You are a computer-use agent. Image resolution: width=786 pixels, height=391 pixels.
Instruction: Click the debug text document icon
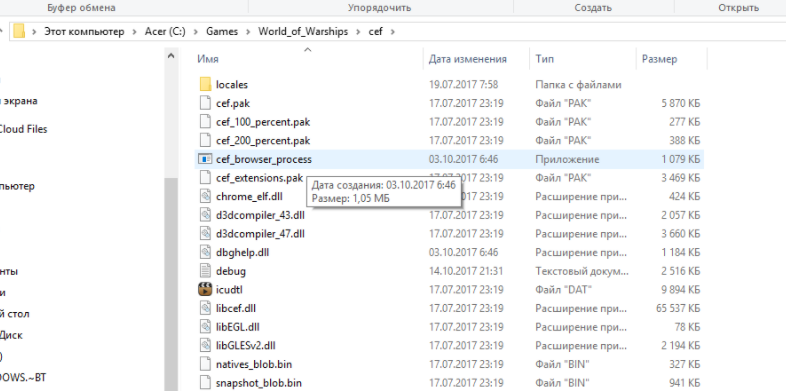pos(205,271)
